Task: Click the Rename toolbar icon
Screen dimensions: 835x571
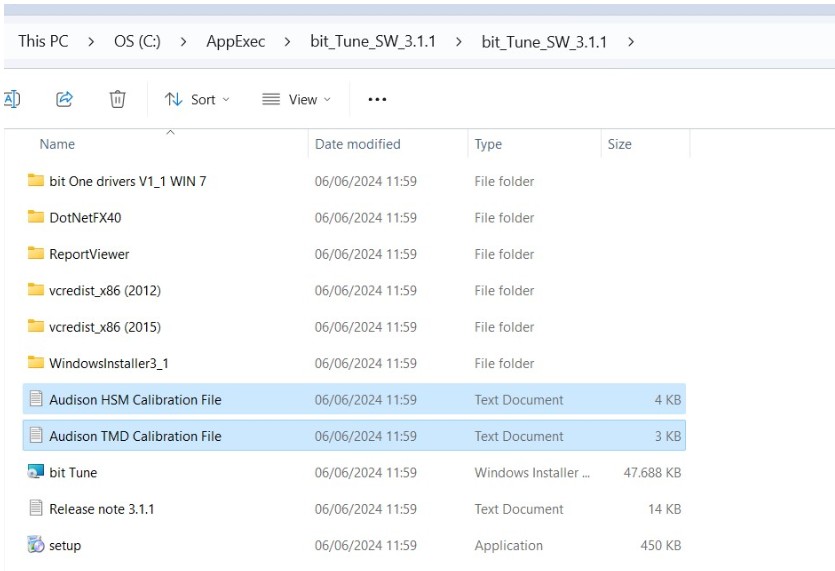Action: [x=12, y=99]
